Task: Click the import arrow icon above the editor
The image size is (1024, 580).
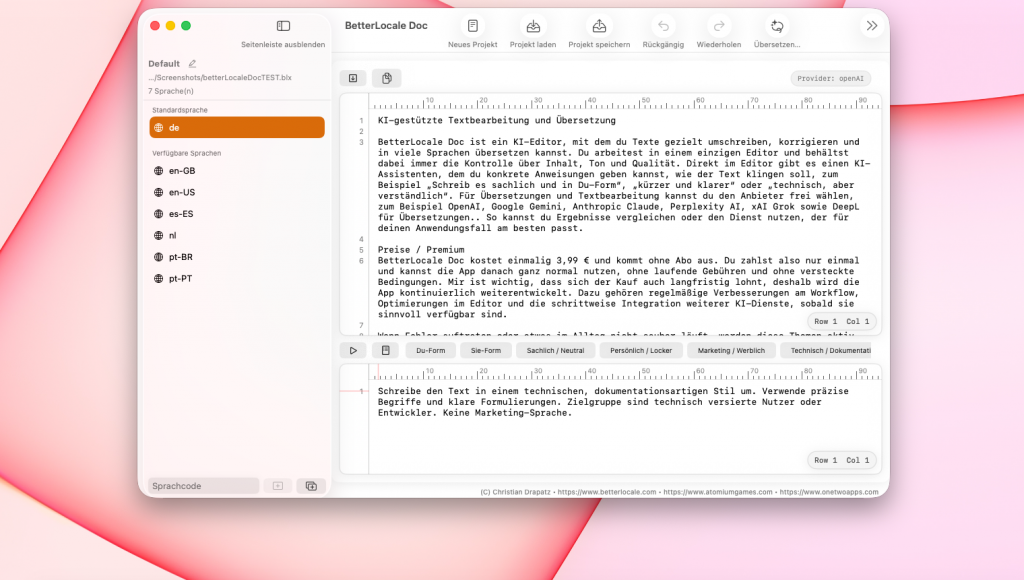Action: point(352,78)
